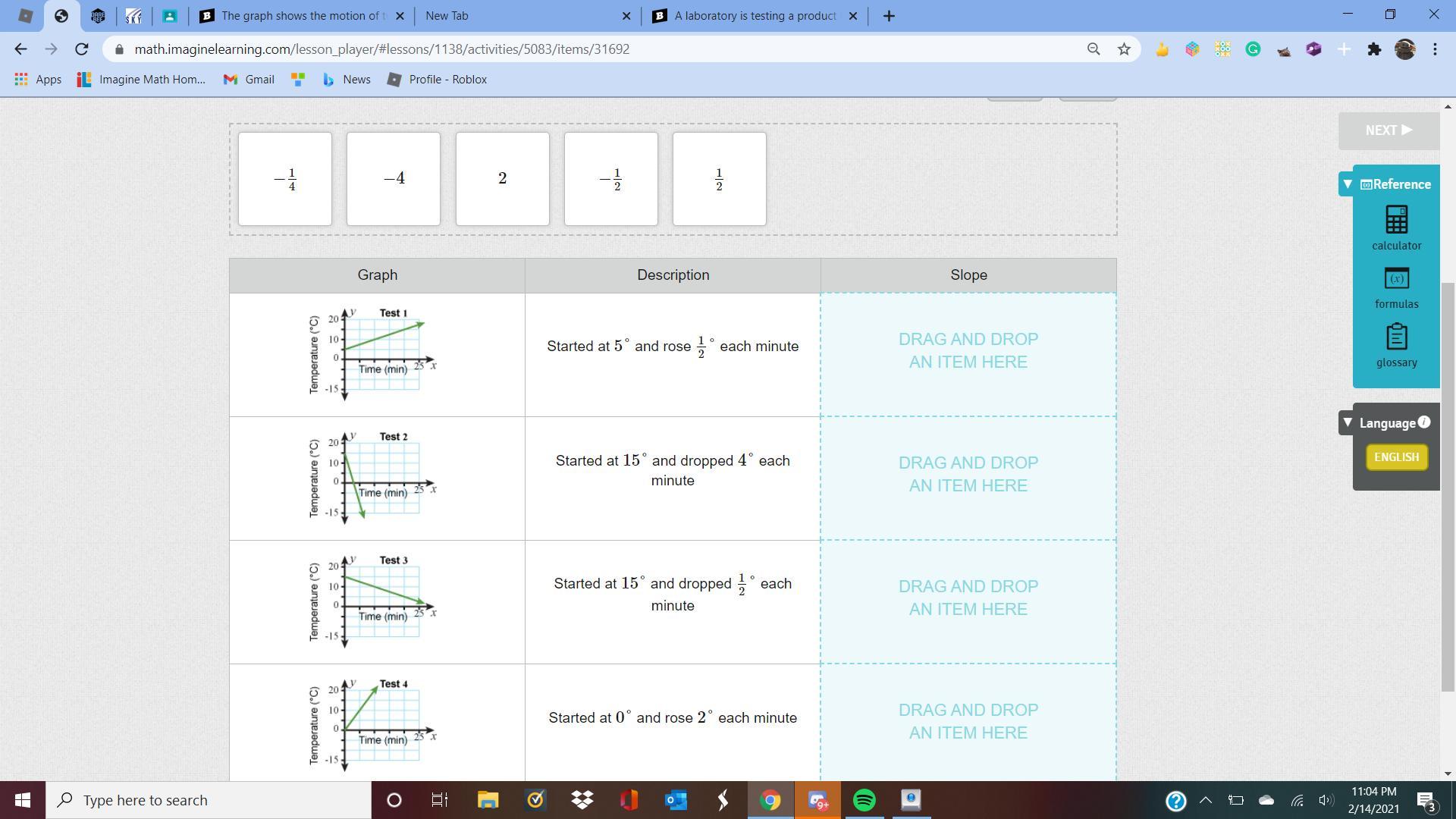Open Chrome extensions puzzle icon
The height and width of the screenshot is (819, 1456).
click(x=1374, y=49)
